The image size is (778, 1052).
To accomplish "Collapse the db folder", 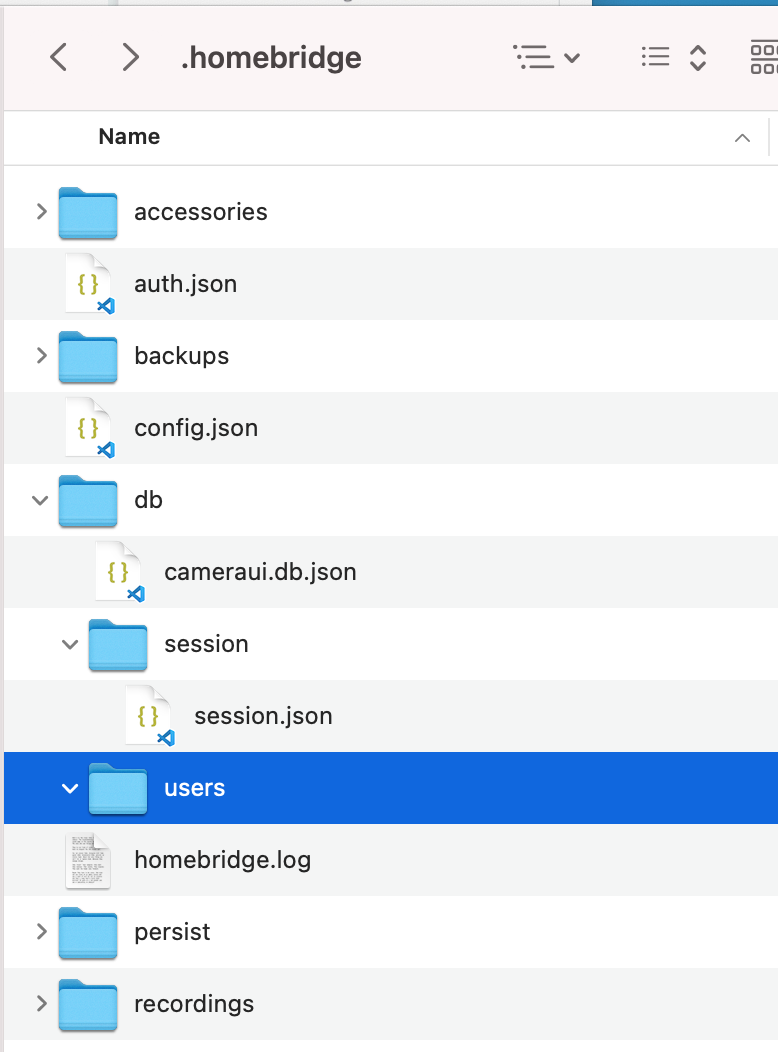I will 41,500.
